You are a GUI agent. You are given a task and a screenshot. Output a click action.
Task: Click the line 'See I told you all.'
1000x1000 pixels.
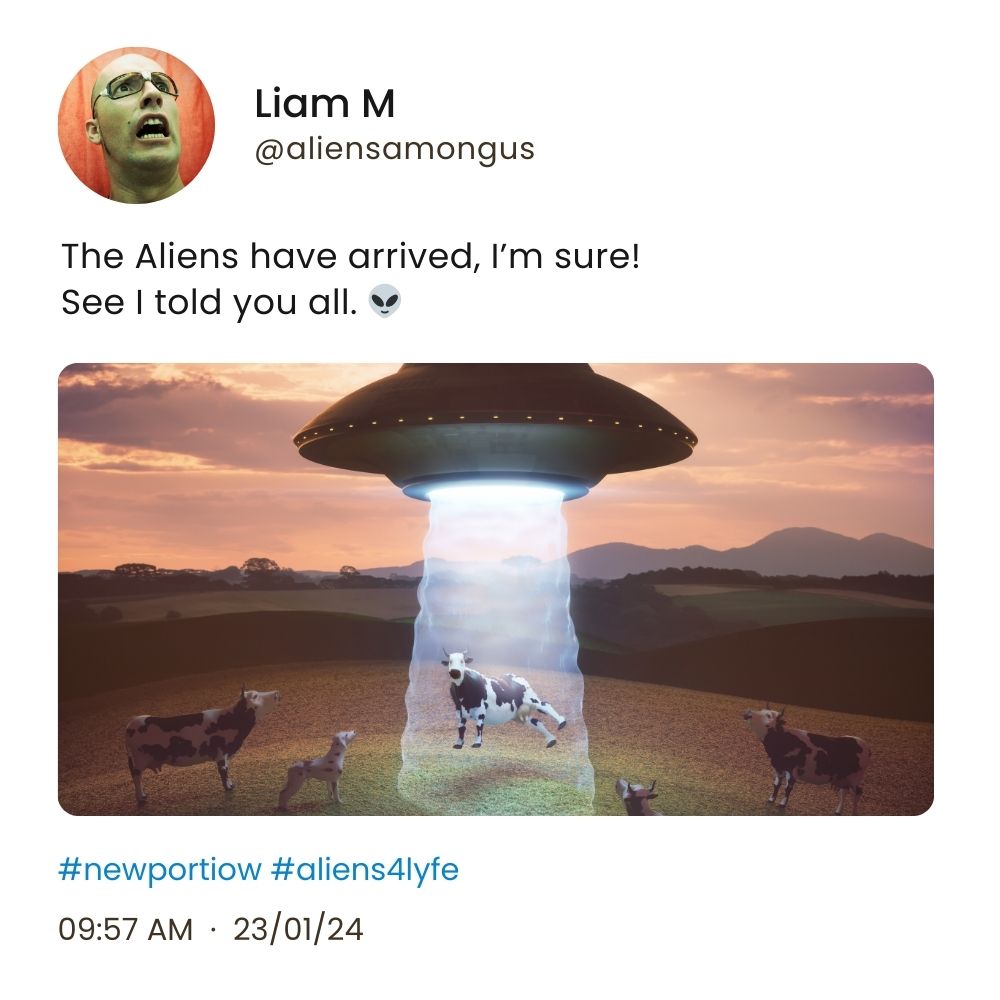pyautogui.click(x=209, y=302)
